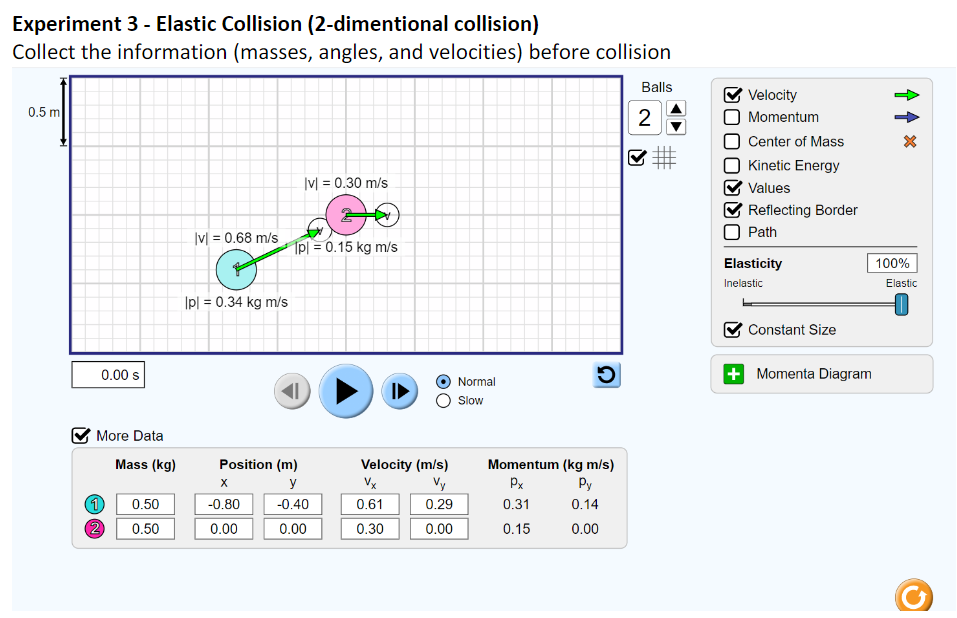Disable the Reflecting Border checkbox
Screen dimensions: 957x618
pyautogui.click(x=735, y=210)
